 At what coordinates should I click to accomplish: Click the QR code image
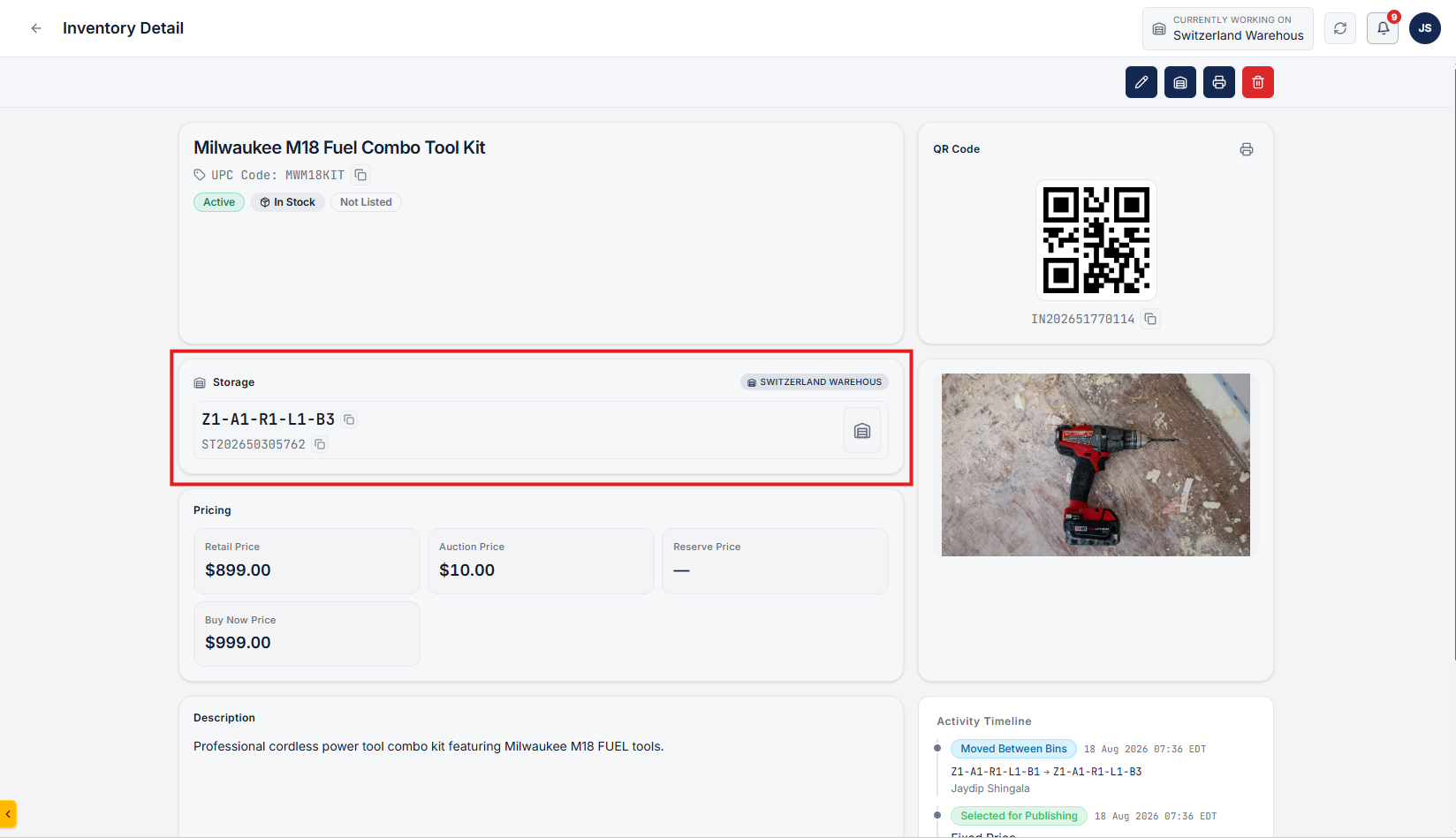1096,240
